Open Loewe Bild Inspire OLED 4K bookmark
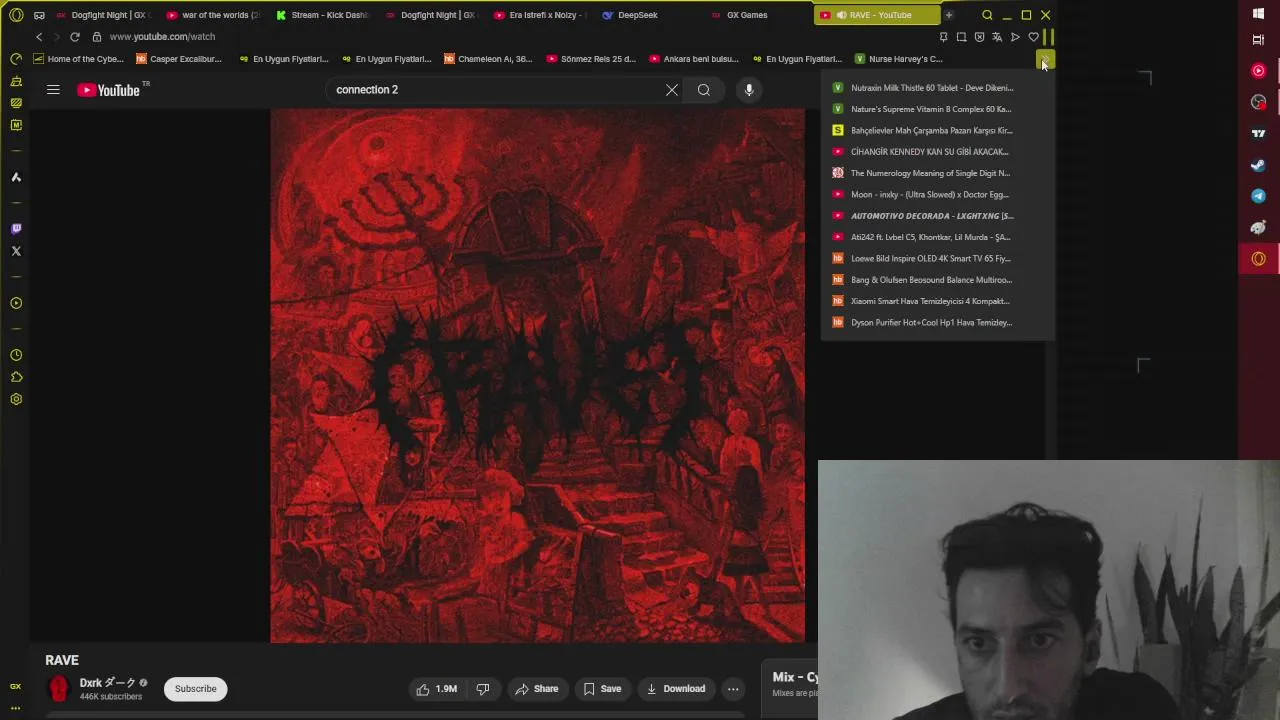Image resolution: width=1280 pixels, height=720 pixels. [937, 259]
